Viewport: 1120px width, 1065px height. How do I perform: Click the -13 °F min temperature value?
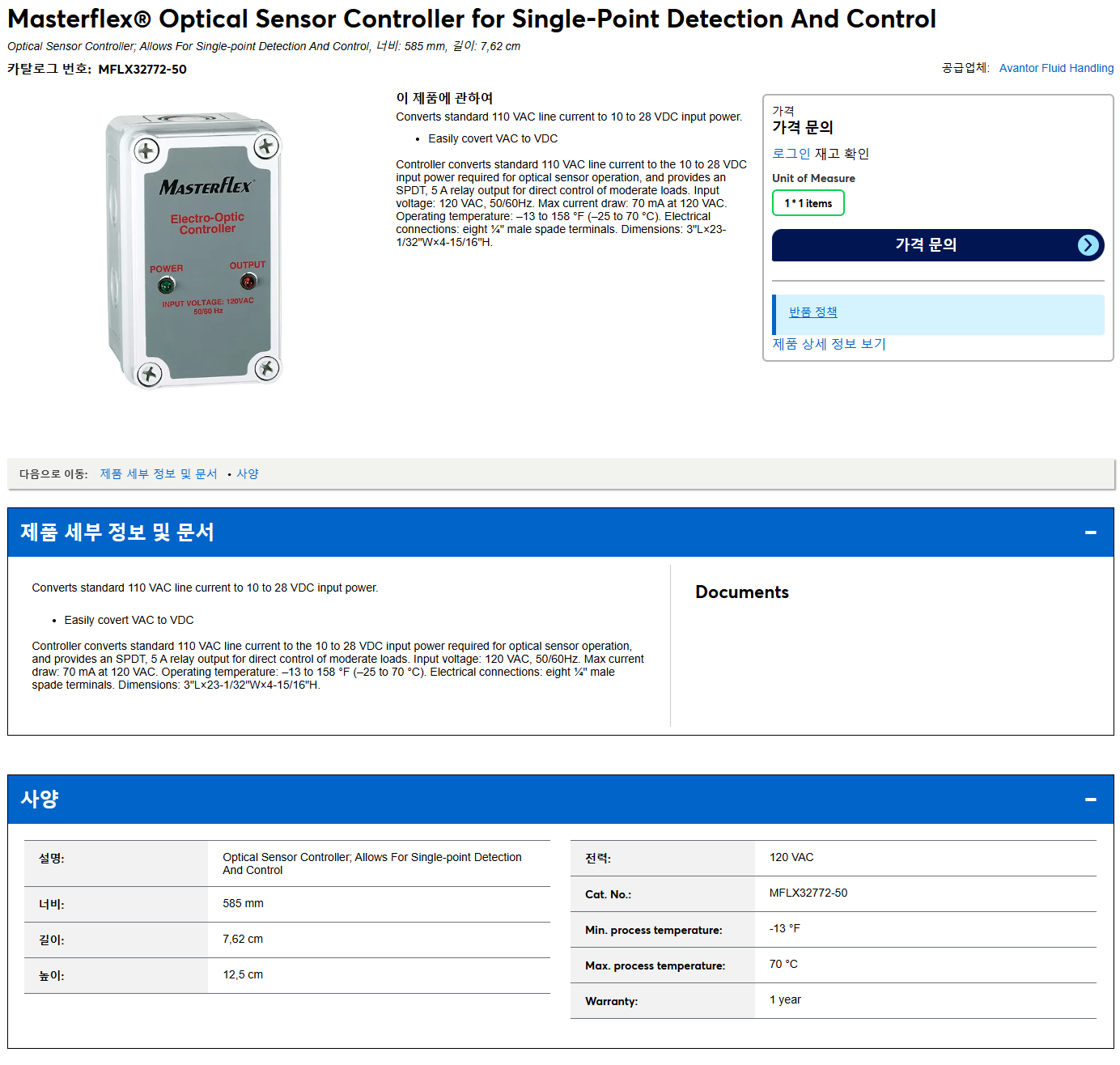(784, 928)
